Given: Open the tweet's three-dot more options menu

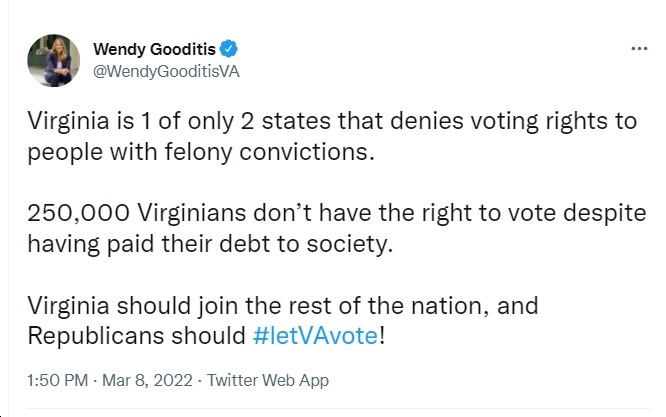Looking at the screenshot, I should pos(639,49).
